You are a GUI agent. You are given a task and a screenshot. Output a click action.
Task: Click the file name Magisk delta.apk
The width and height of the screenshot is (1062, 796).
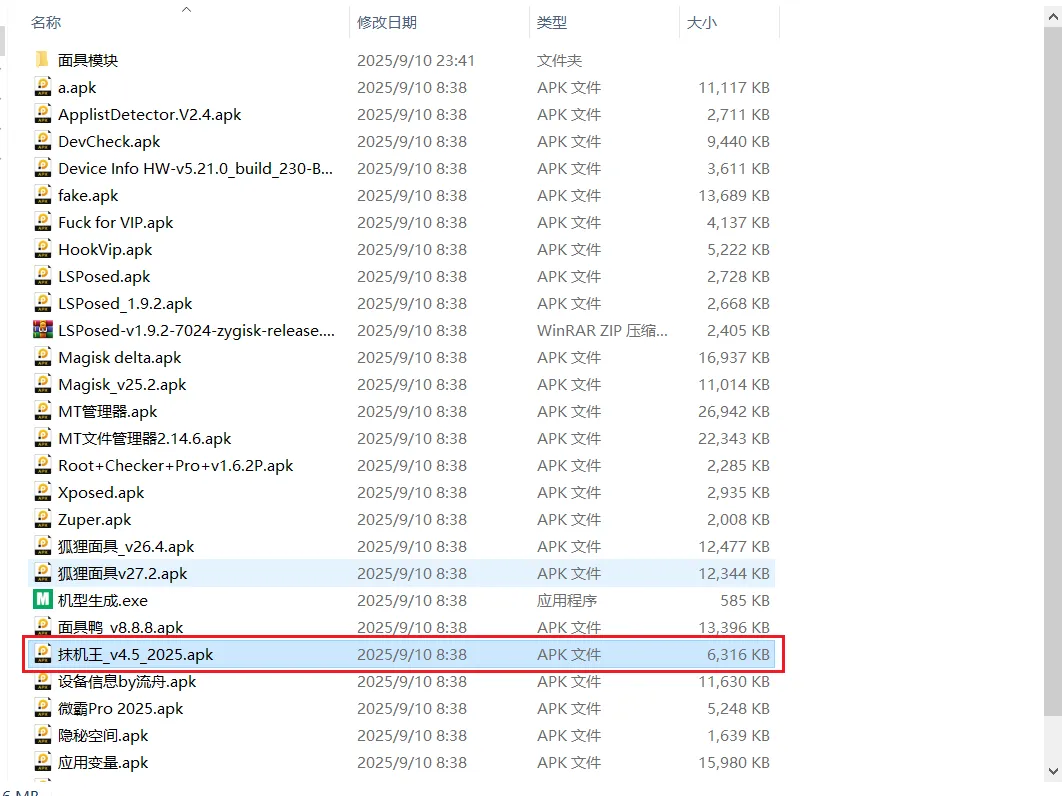[x=120, y=358]
